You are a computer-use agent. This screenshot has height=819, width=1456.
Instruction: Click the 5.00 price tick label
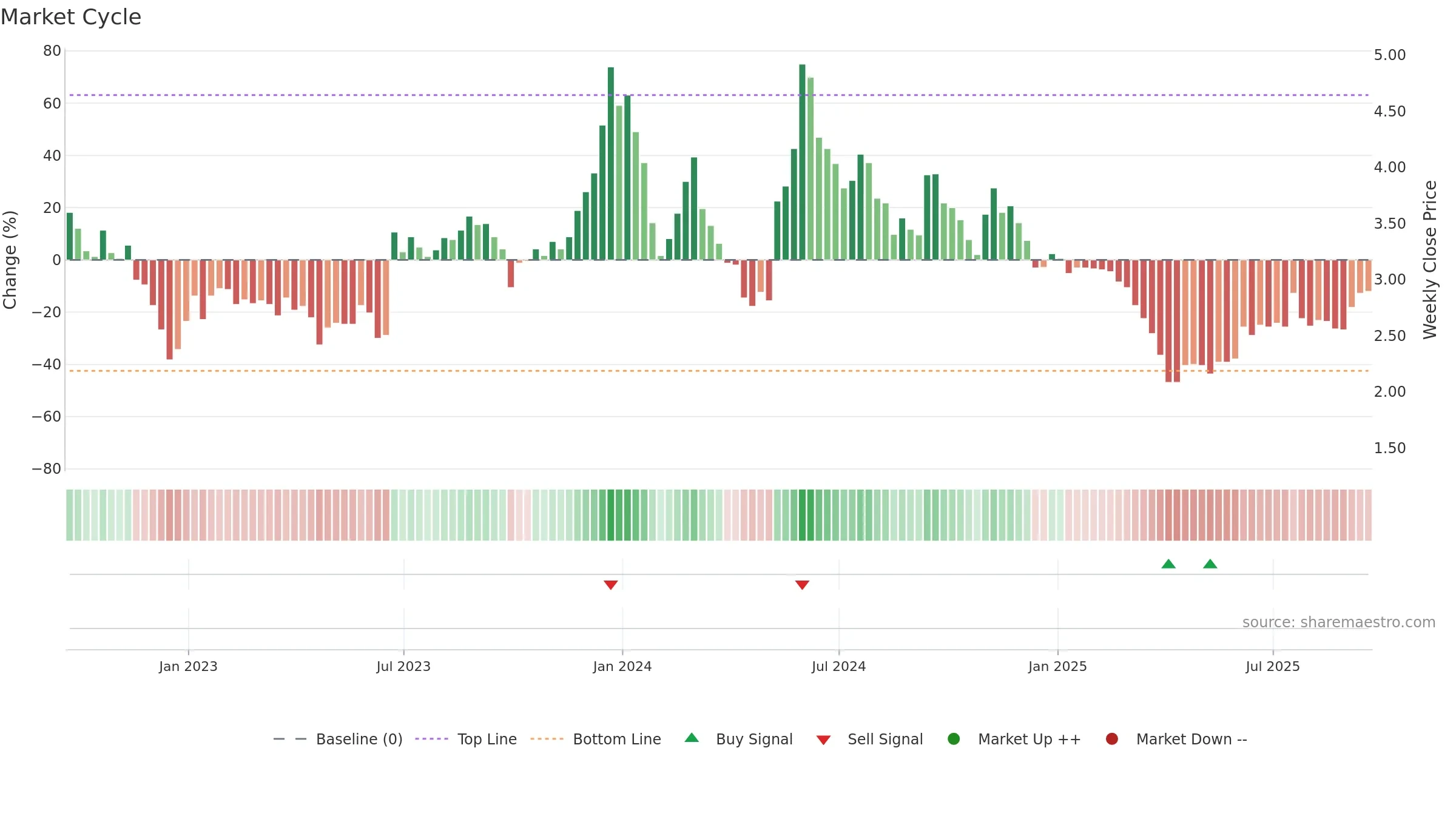pos(1390,55)
